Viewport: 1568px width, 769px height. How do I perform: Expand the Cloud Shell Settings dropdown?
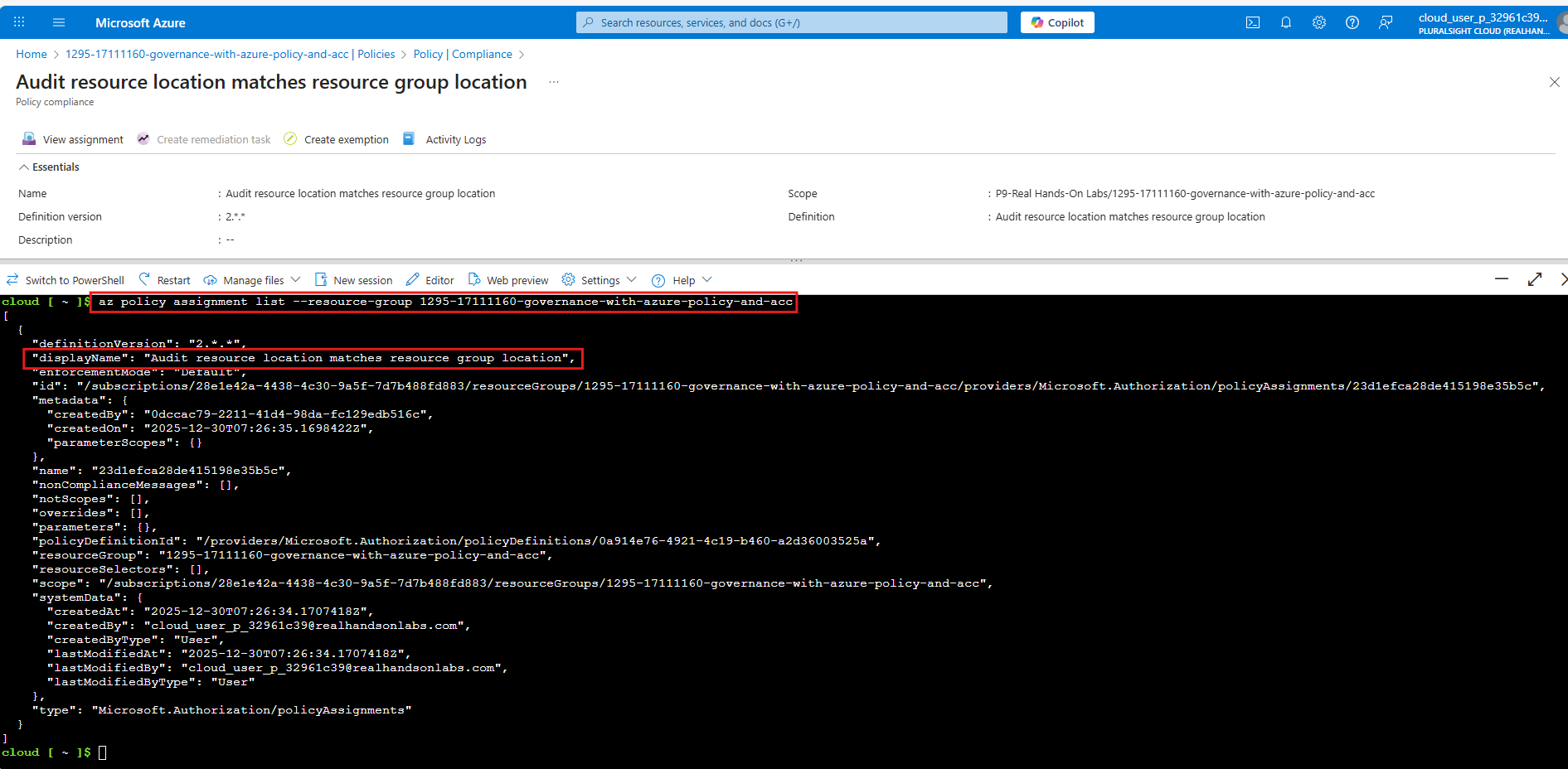599,279
